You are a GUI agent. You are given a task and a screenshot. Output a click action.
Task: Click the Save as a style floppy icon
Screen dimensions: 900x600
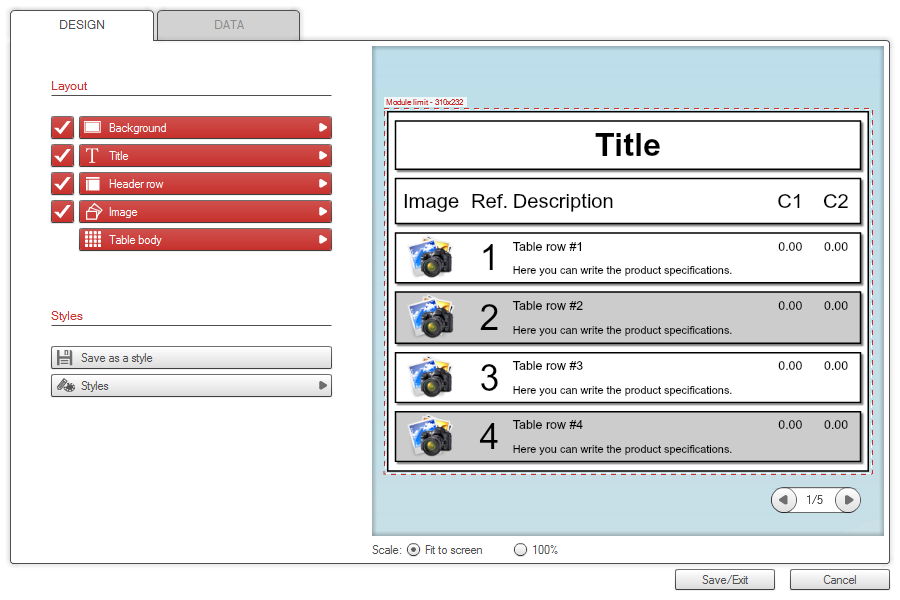[65, 358]
